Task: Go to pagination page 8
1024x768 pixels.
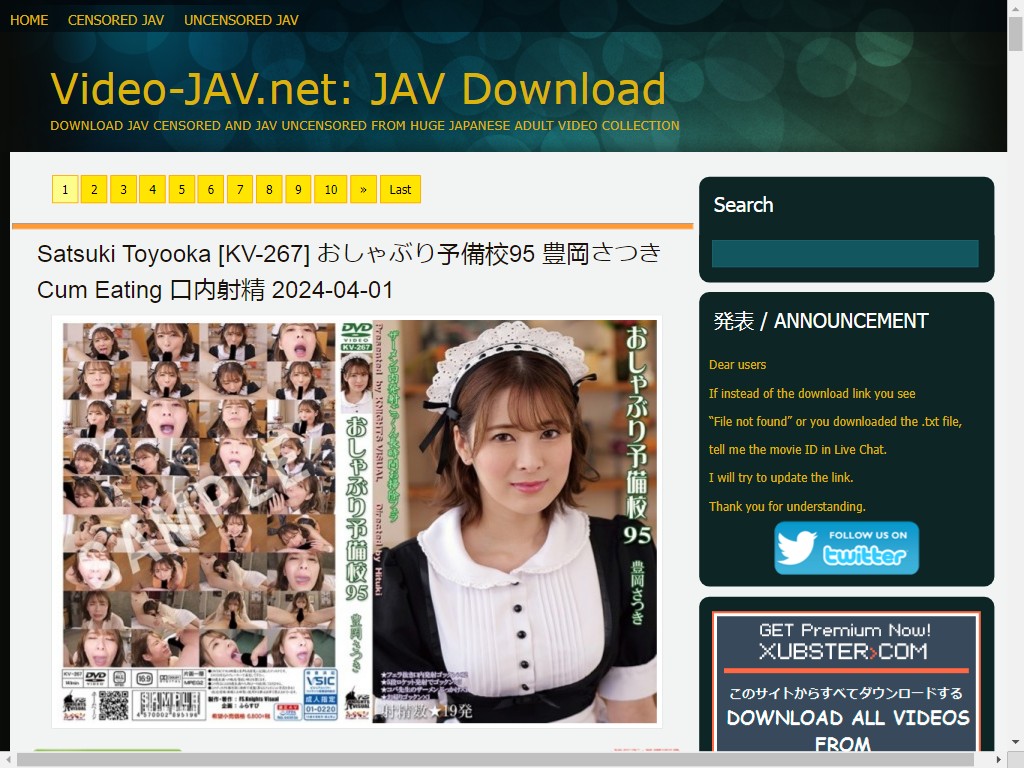Action: click(x=269, y=189)
